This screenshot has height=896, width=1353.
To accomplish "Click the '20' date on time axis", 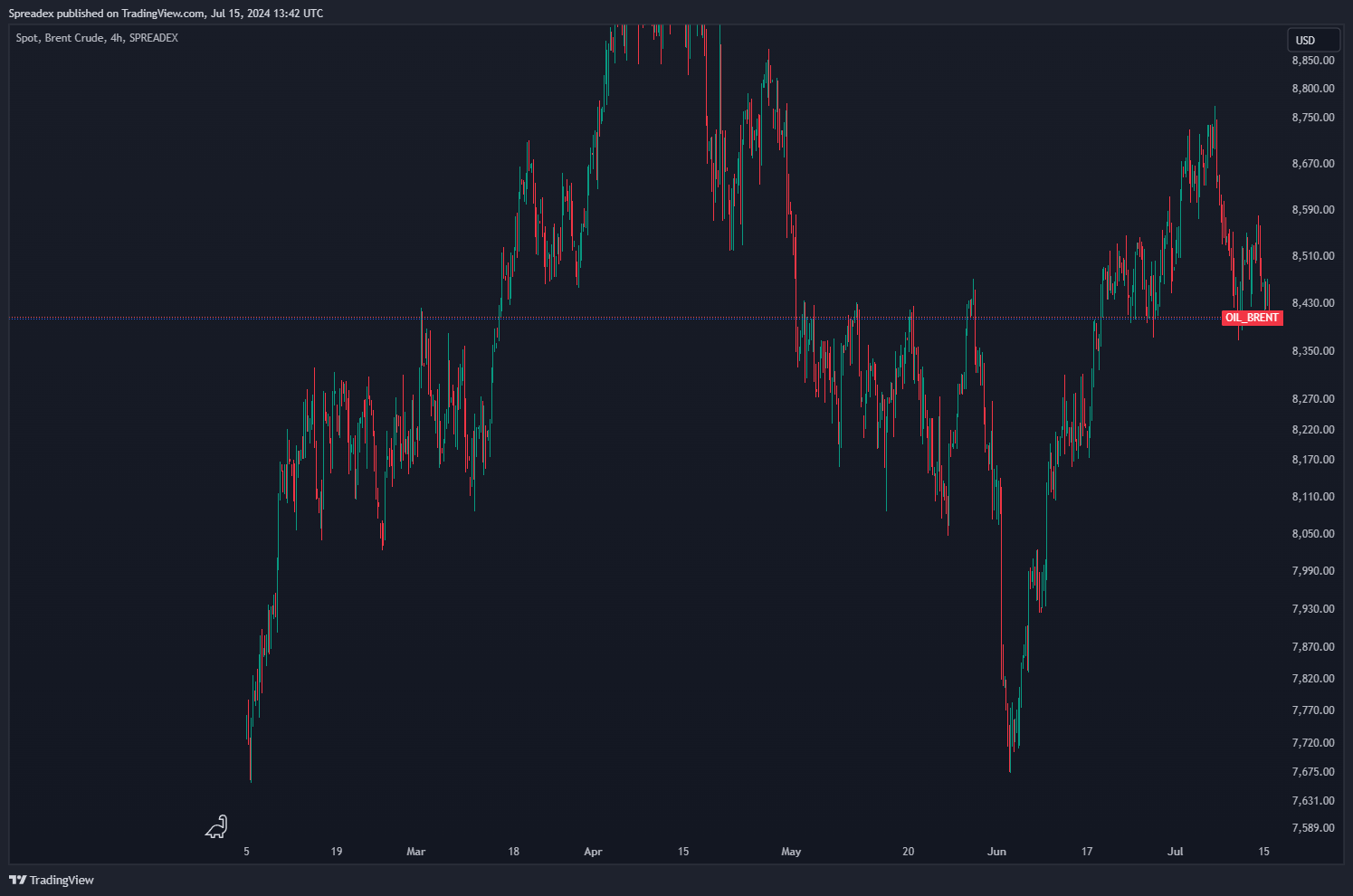I will coord(909,852).
